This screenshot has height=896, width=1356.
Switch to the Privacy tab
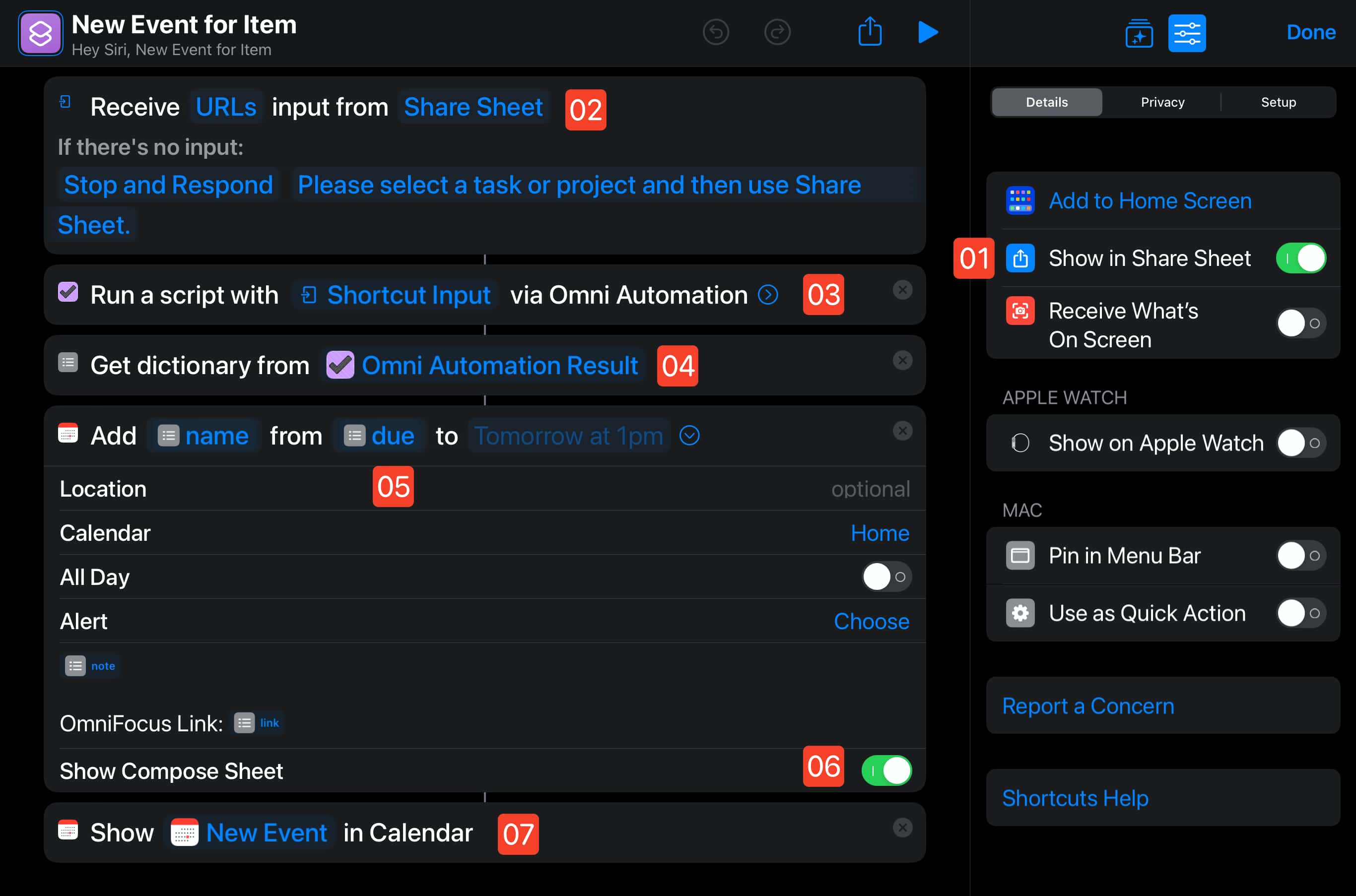coord(1162,102)
